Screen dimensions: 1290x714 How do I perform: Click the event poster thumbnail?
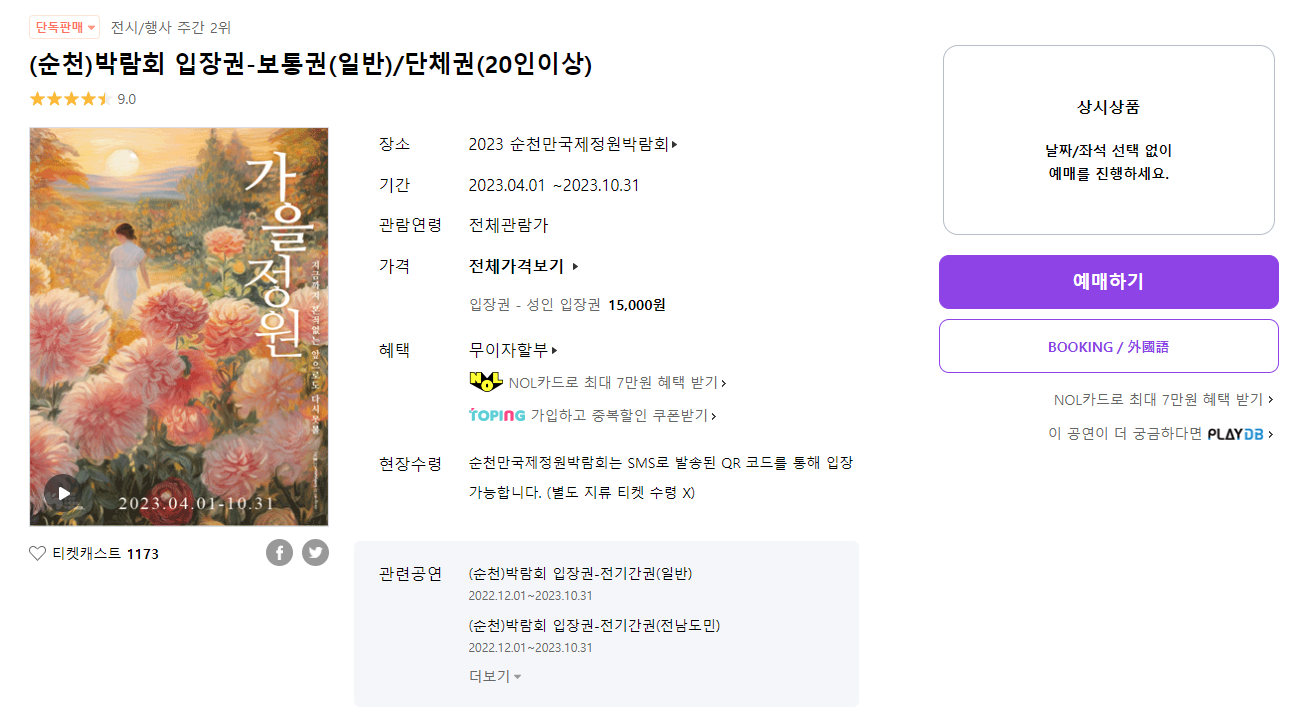178,327
